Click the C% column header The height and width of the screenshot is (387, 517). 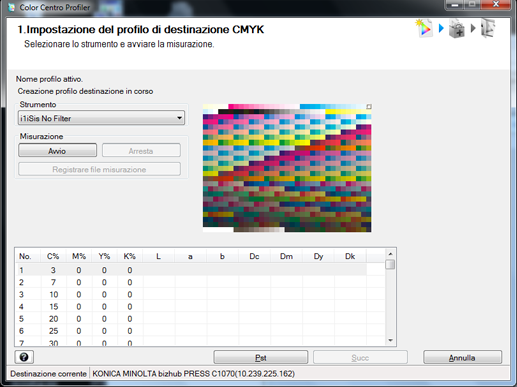53,256
